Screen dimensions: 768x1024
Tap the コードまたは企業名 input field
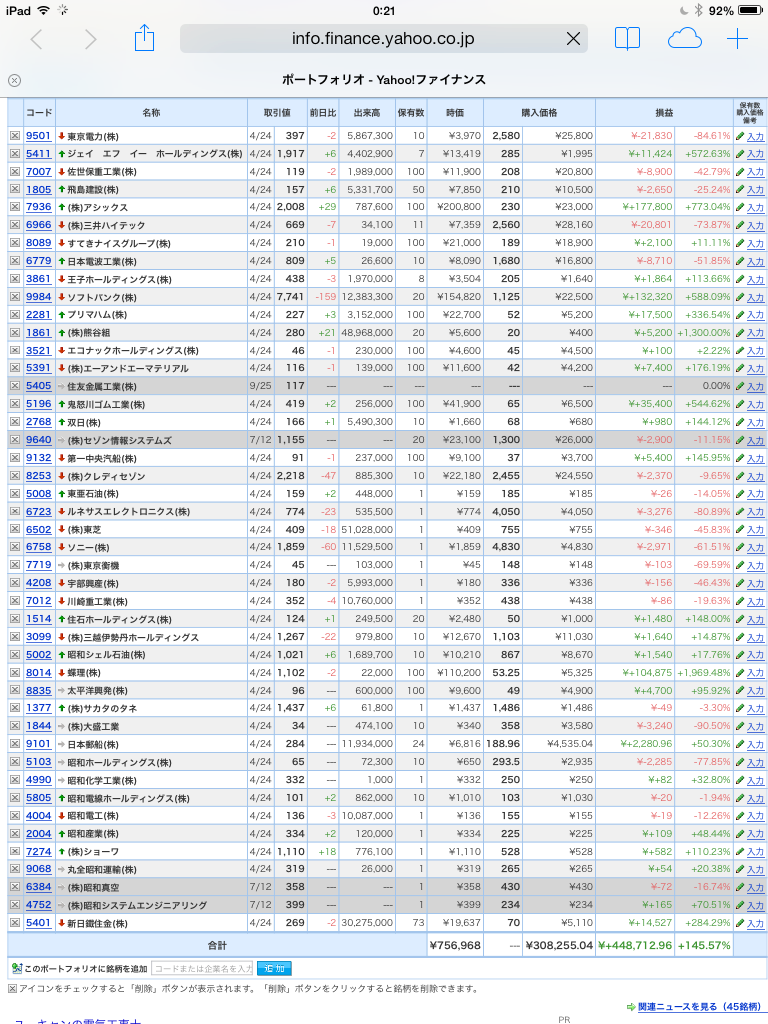pos(202,968)
